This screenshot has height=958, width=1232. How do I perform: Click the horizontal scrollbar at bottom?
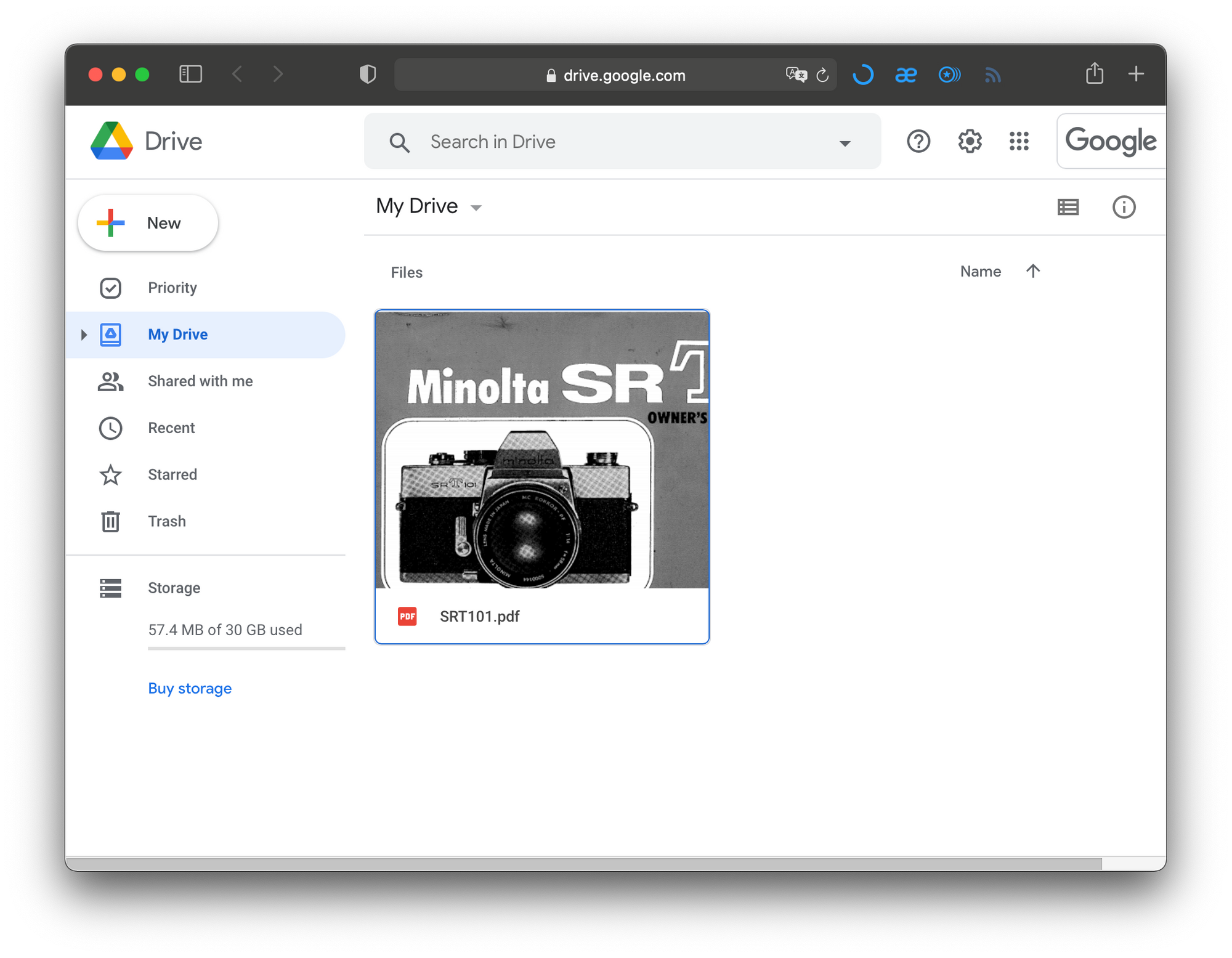click(583, 864)
